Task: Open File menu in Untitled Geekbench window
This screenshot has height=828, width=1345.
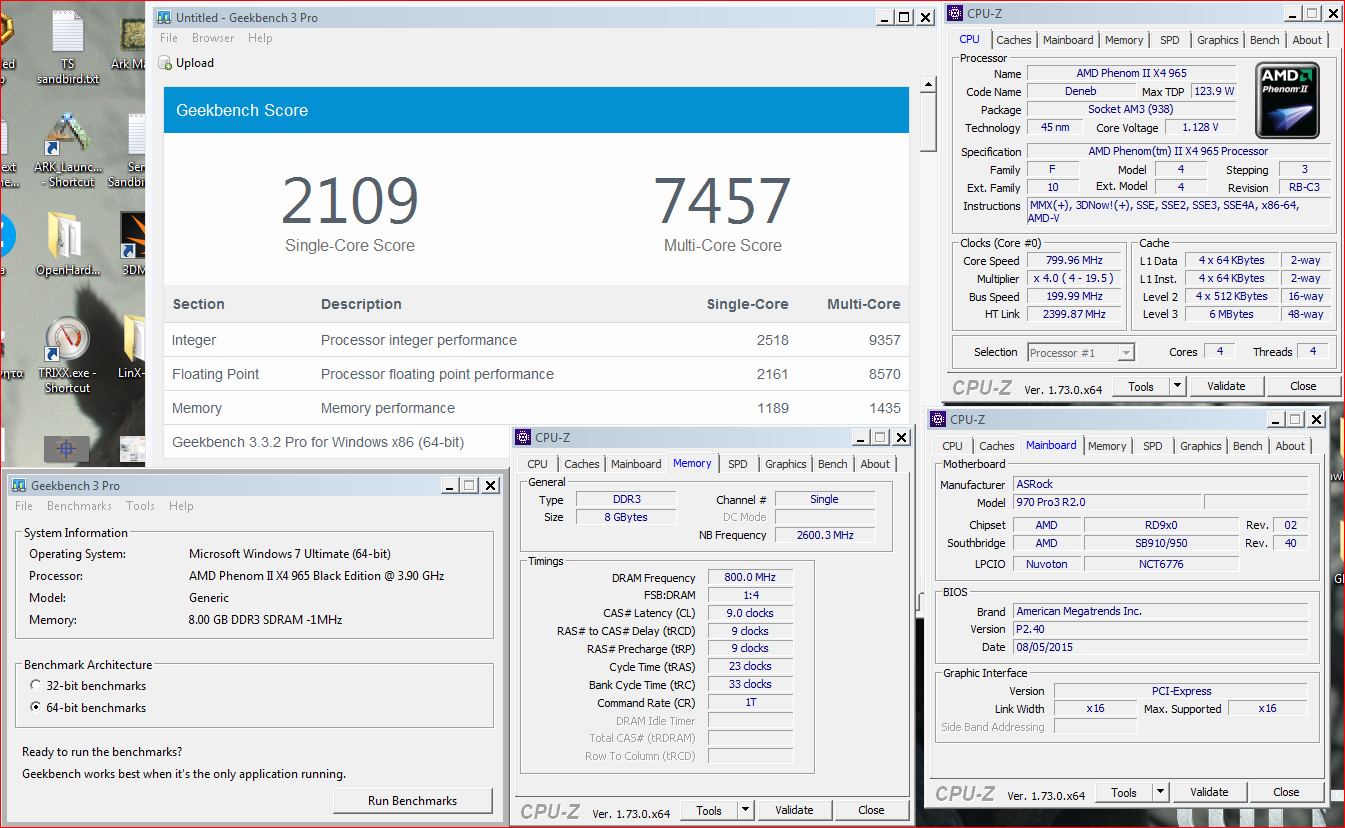Action: coord(169,38)
